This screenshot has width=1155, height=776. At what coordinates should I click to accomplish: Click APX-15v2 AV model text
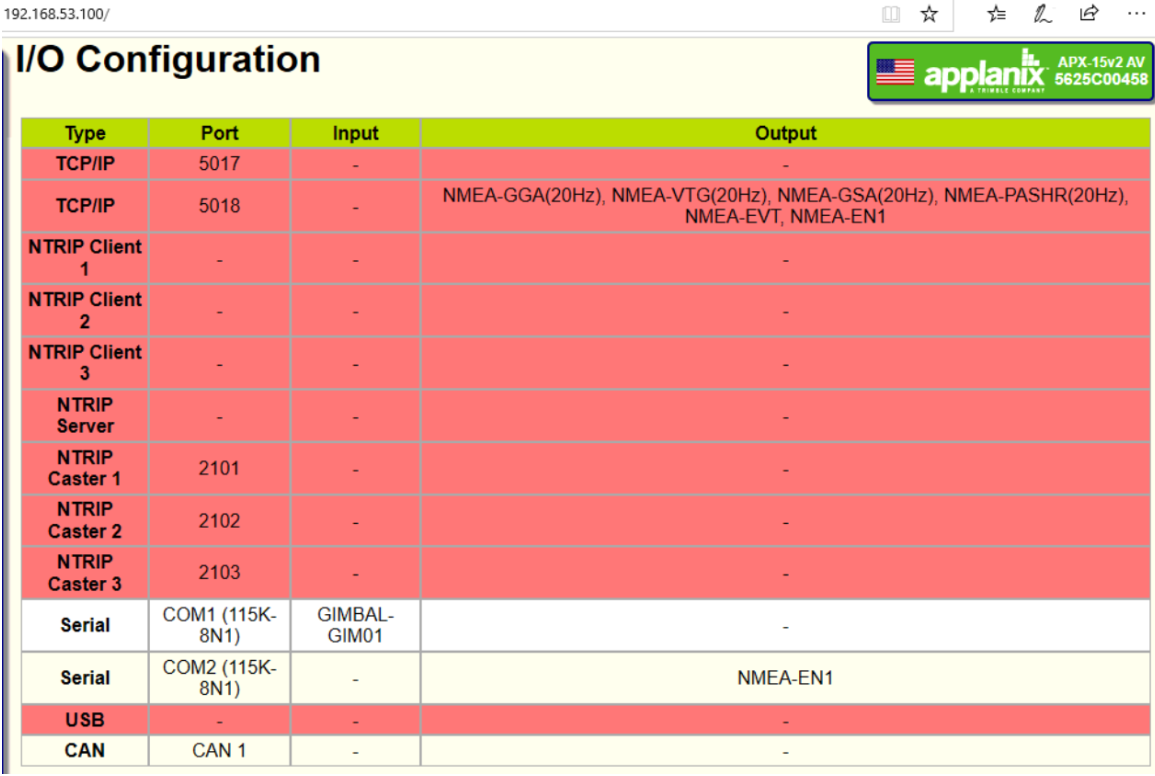click(x=1101, y=63)
